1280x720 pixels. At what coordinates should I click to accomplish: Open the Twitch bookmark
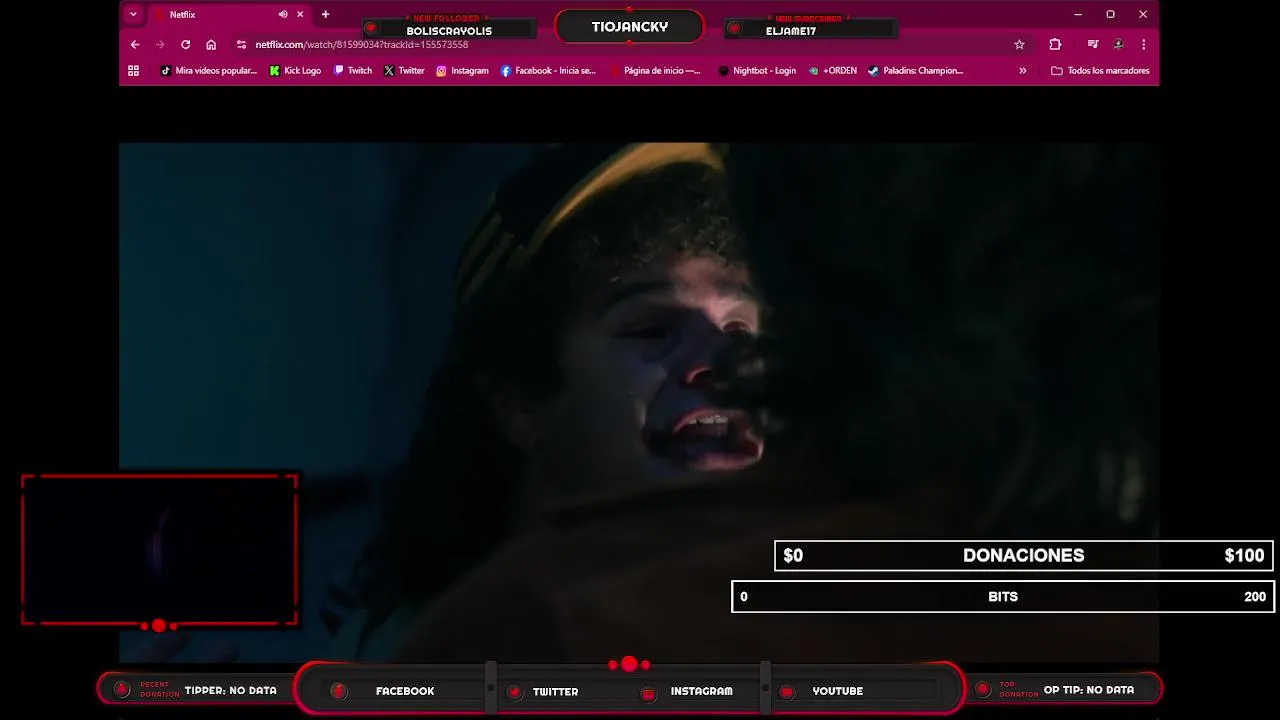click(x=353, y=71)
